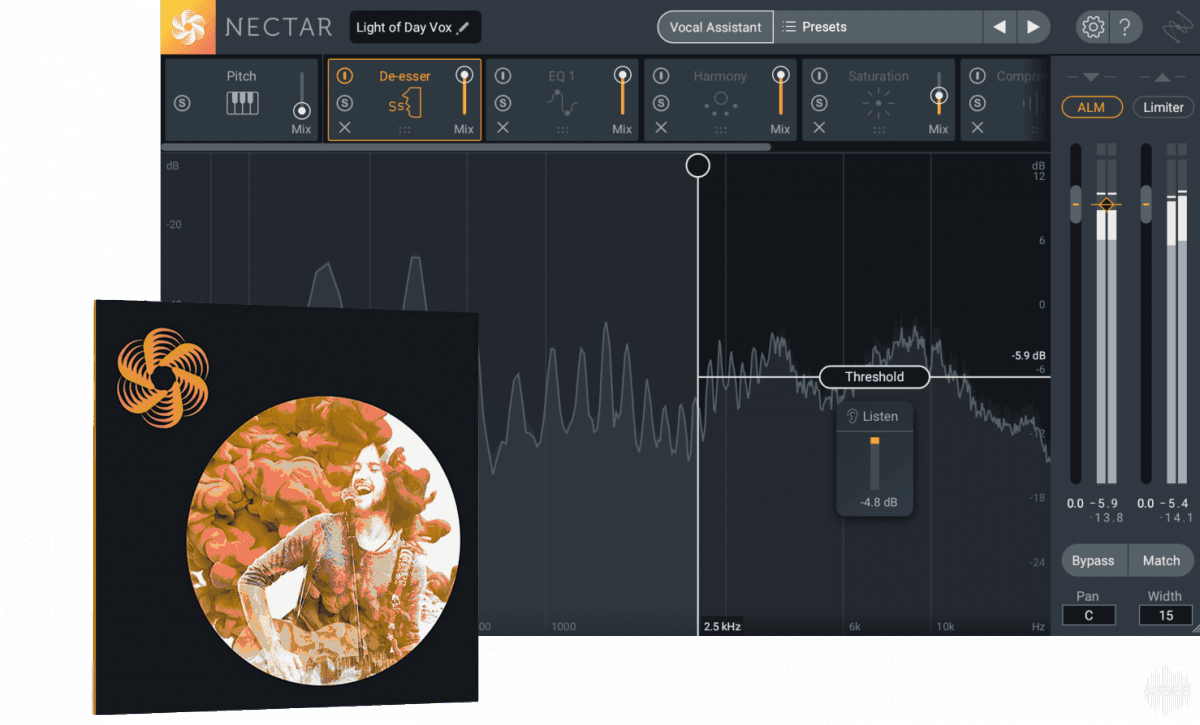The width and height of the screenshot is (1200, 725).
Task: Click the Saturation starburst icon
Action: tap(878, 102)
